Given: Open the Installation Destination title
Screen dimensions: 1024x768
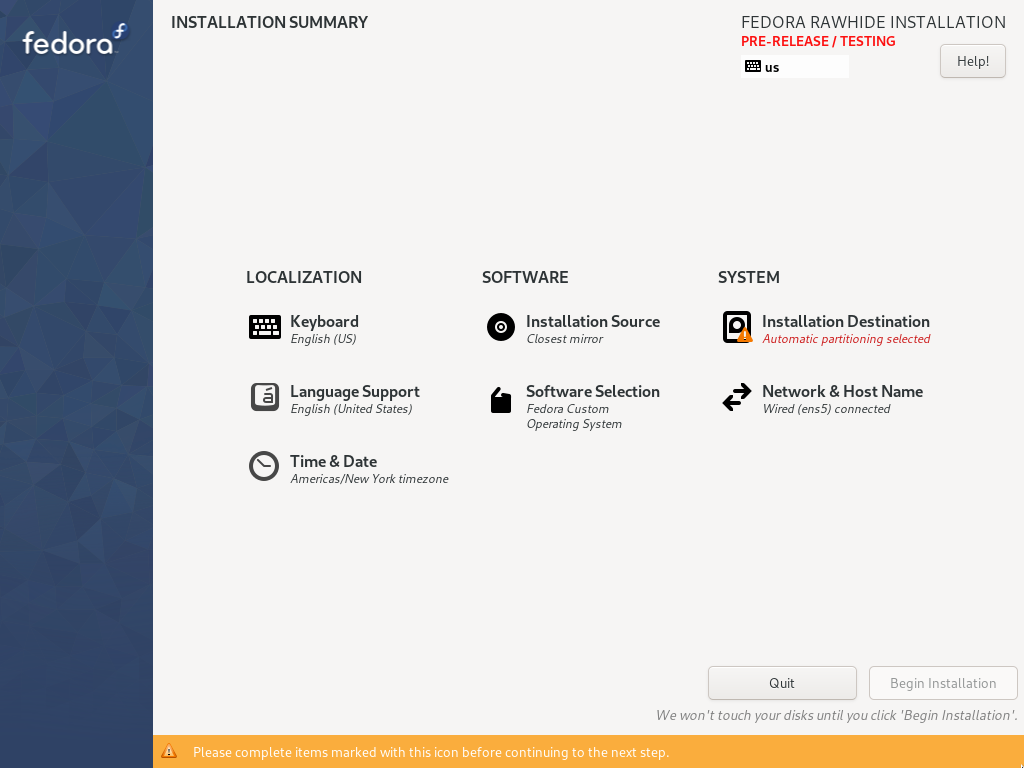Looking at the screenshot, I should (846, 321).
